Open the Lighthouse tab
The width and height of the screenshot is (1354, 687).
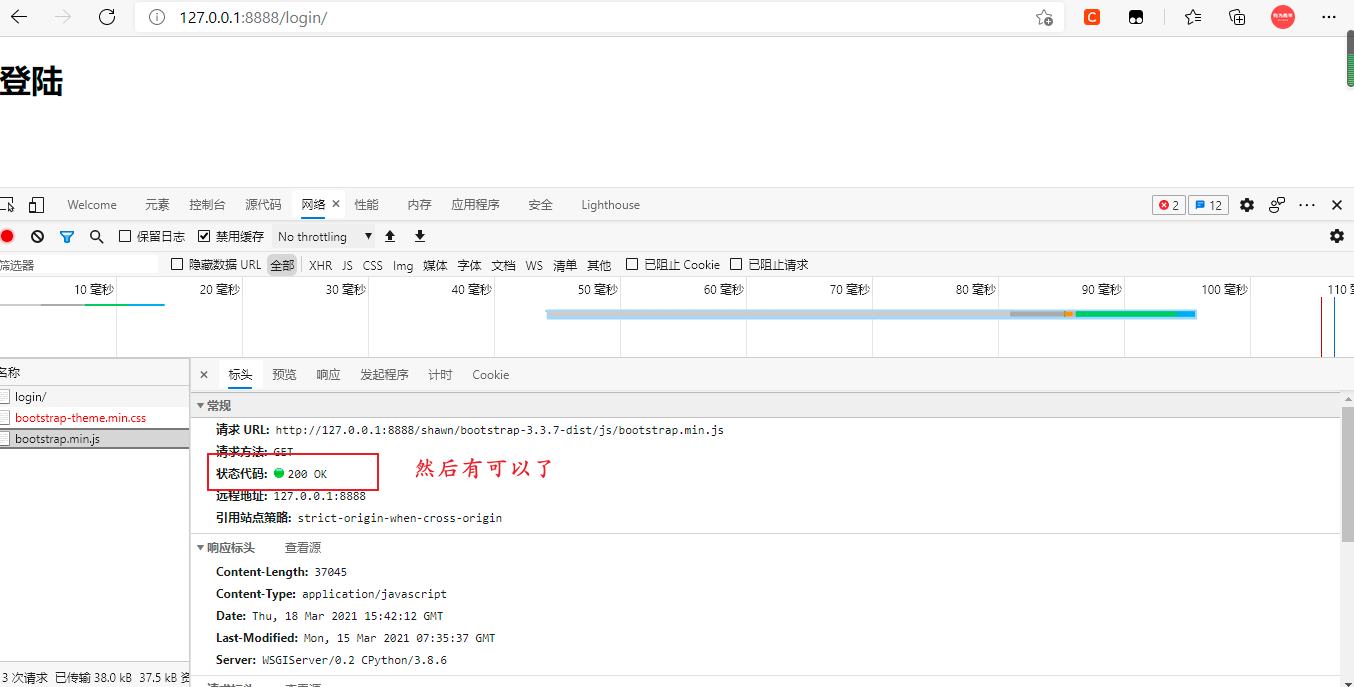point(610,205)
